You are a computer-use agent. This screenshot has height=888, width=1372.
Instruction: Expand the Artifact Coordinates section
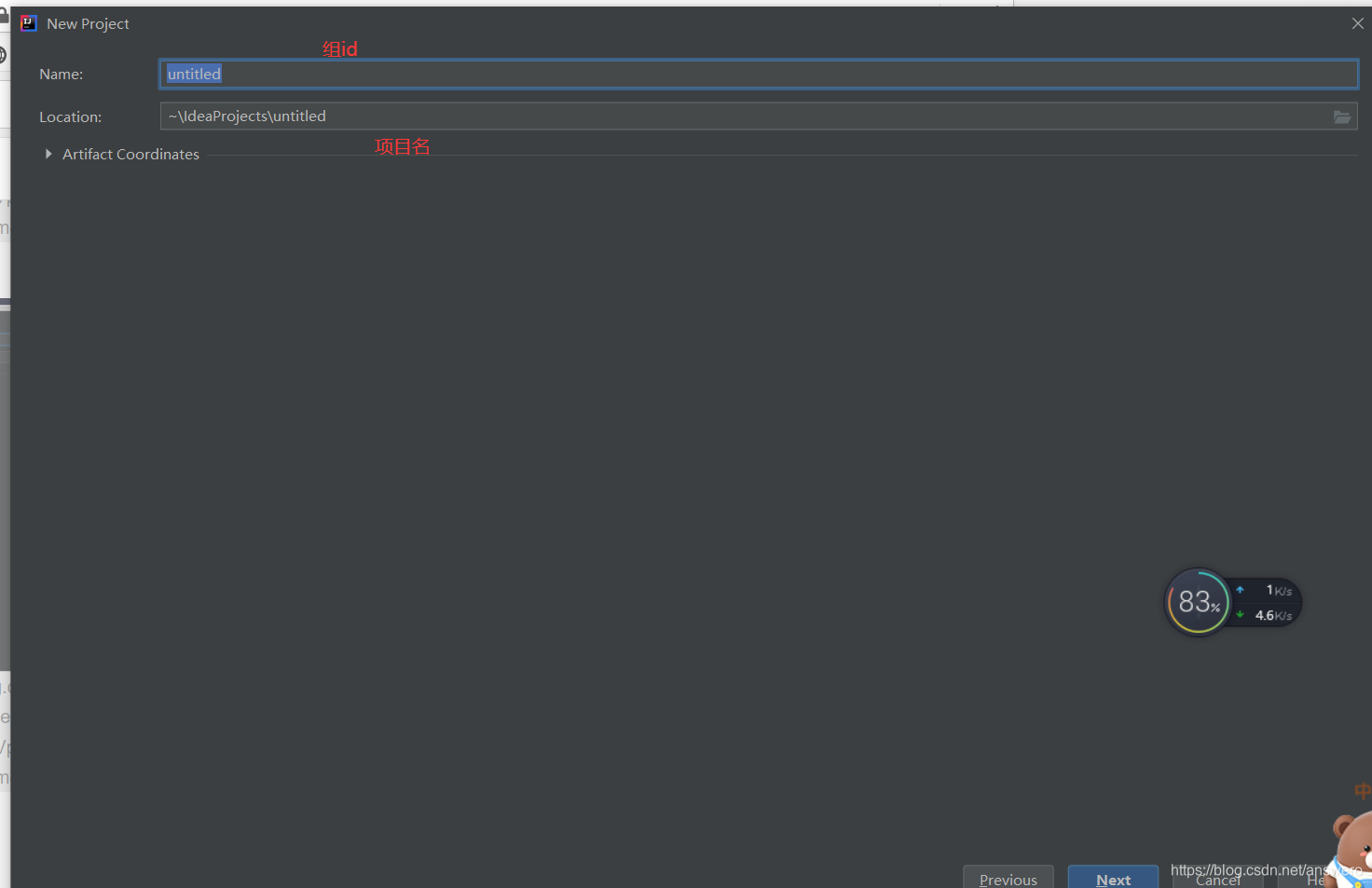click(x=48, y=154)
